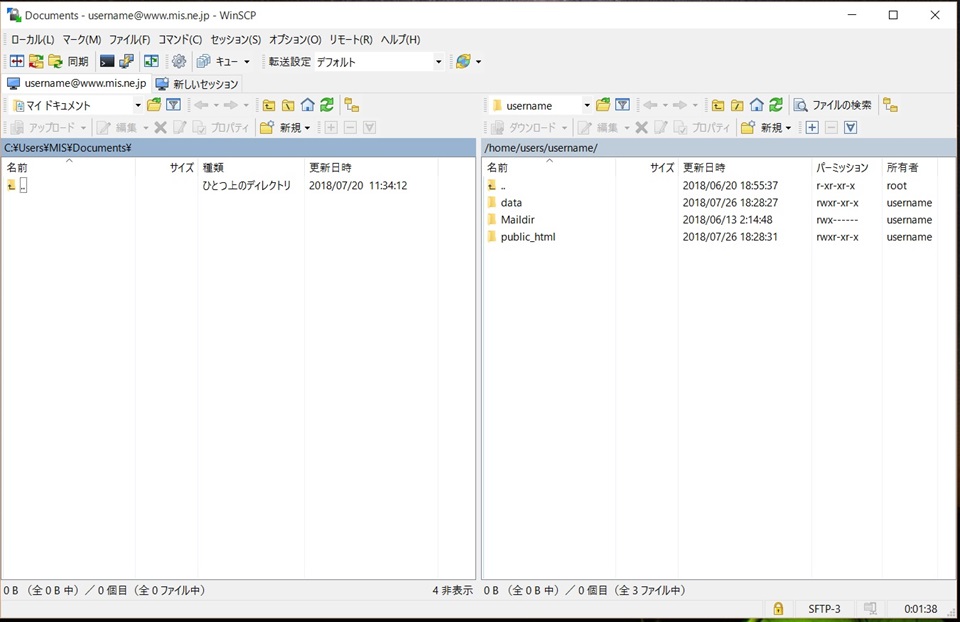Go to local root directory icon
Image resolution: width=960 pixels, height=622 pixels.
tap(288, 105)
